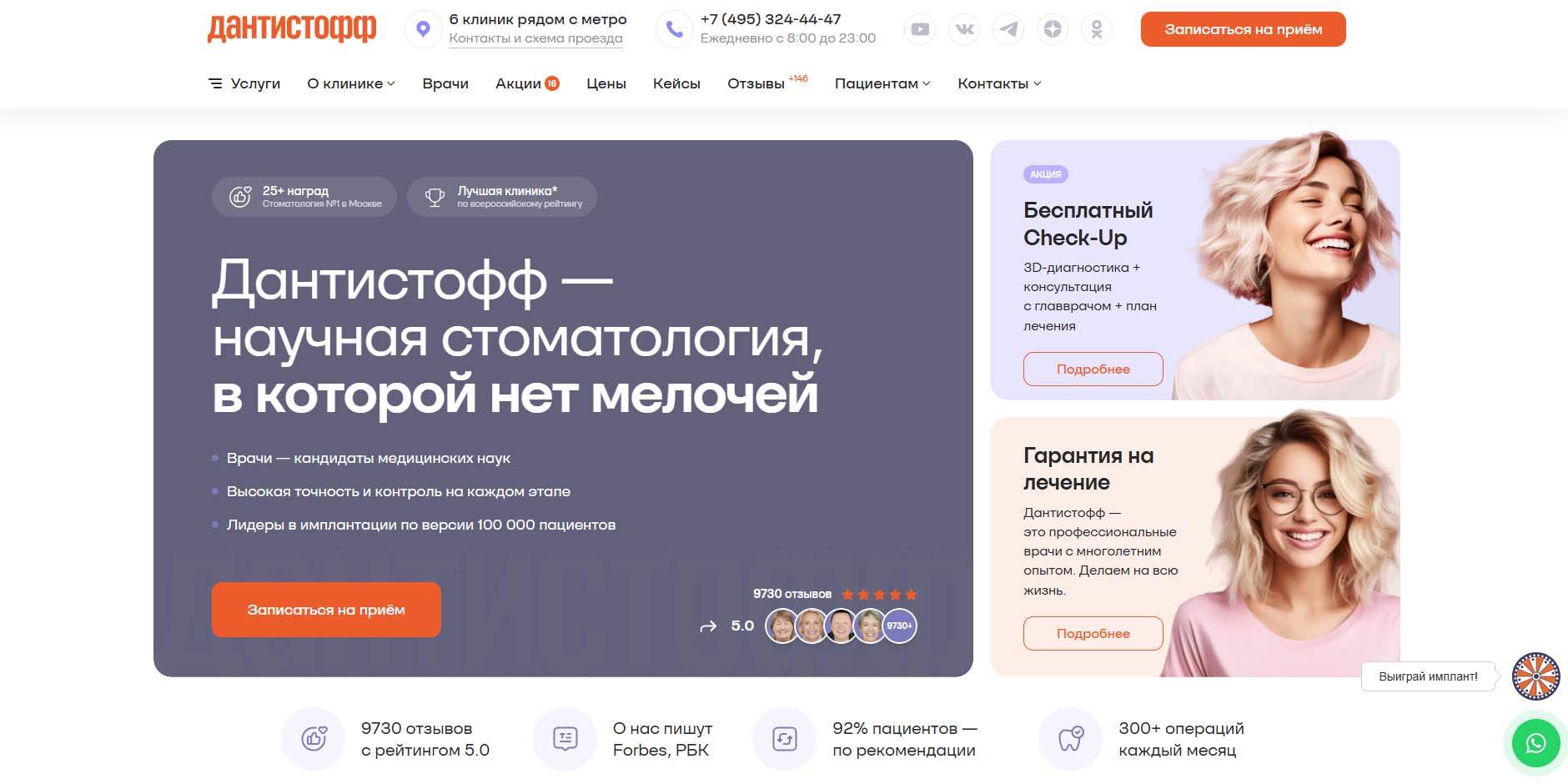Open Контакты и схема проезда link

click(x=535, y=38)
